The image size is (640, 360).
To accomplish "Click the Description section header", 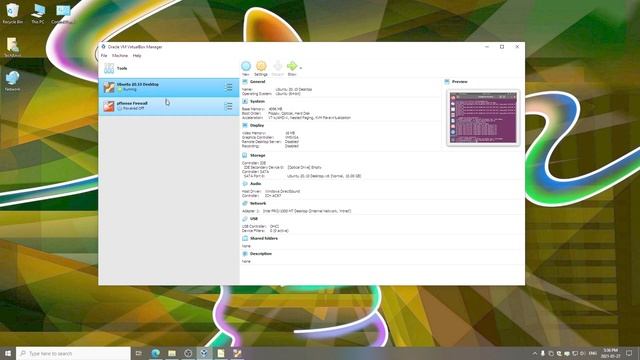I will point(261,254).
